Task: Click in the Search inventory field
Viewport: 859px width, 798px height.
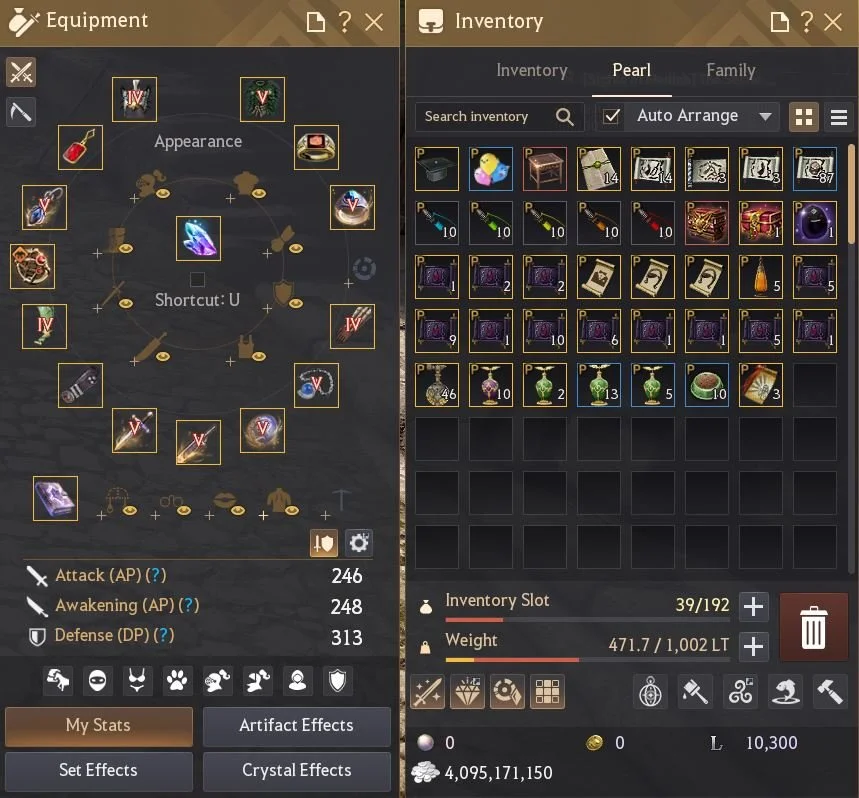Action: (x=486, y=117)
